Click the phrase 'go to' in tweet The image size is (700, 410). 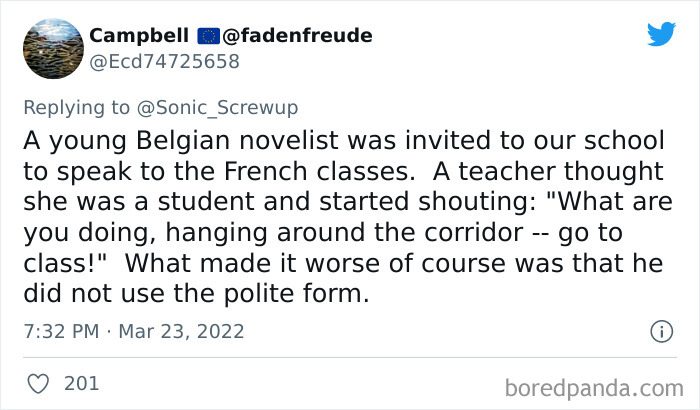point(590,232)
